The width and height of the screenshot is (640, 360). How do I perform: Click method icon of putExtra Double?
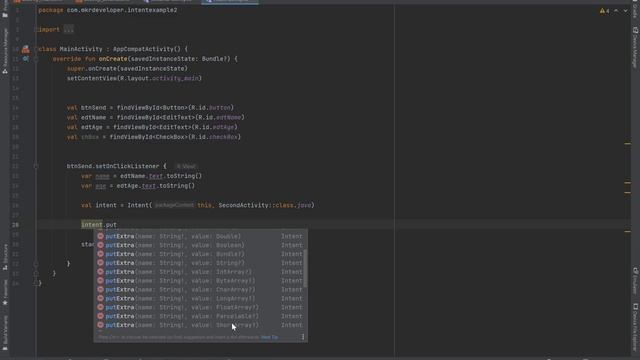100,236
